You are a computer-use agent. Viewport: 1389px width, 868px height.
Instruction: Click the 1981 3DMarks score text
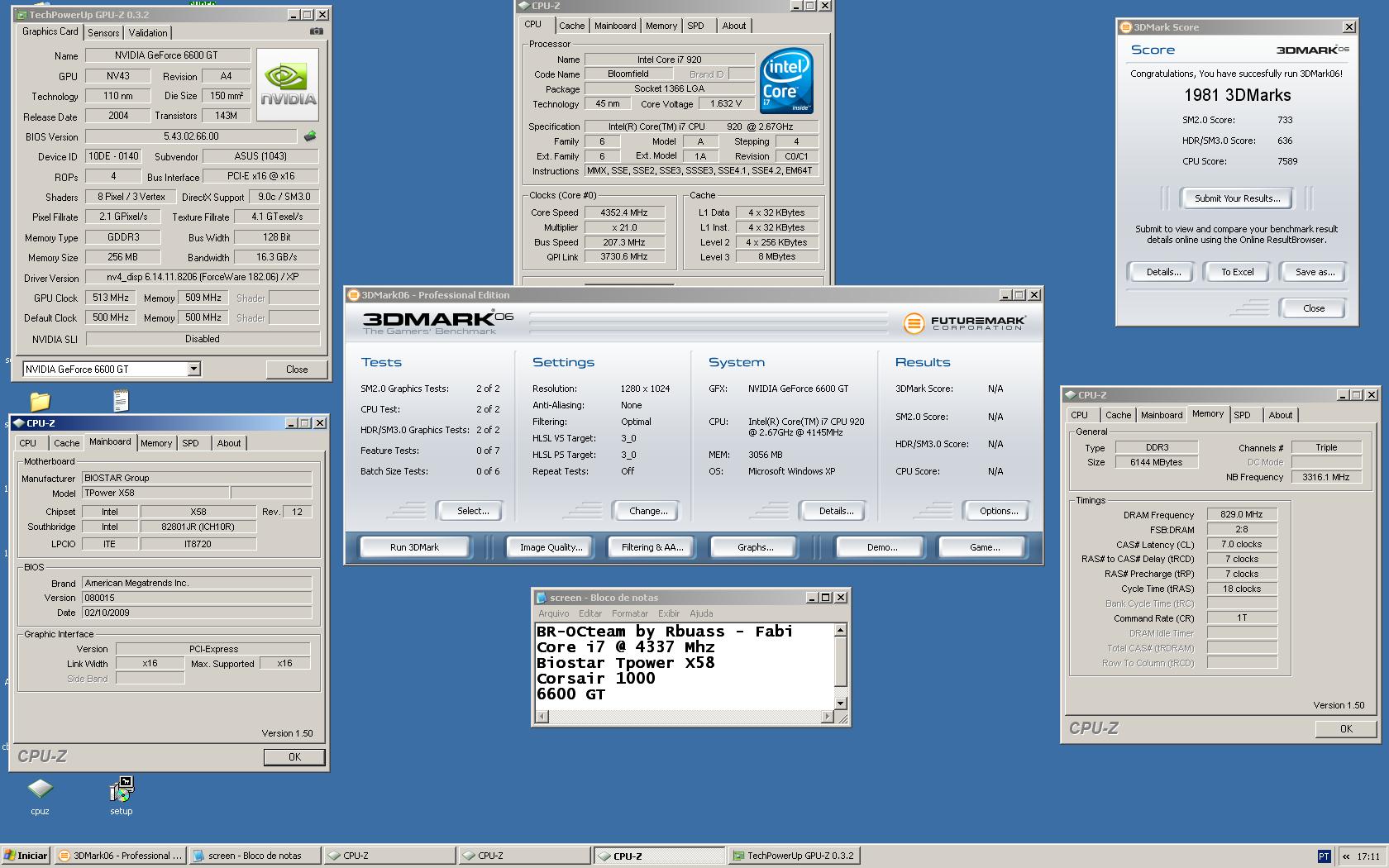pyautogui.click(x=1237, y=95)
